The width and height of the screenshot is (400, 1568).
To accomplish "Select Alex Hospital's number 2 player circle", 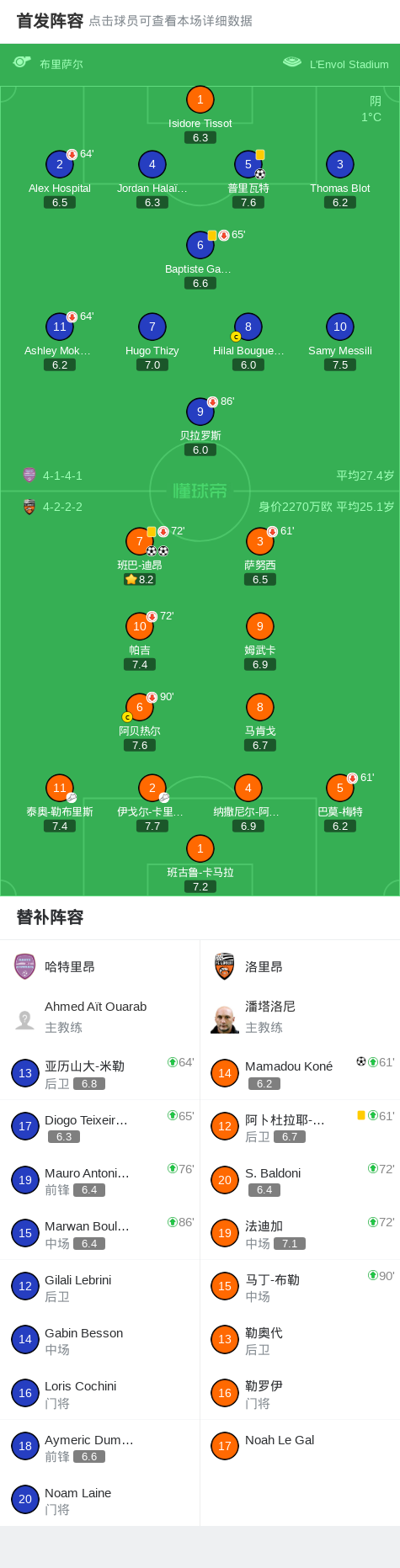I will click(x=59, y=164).
